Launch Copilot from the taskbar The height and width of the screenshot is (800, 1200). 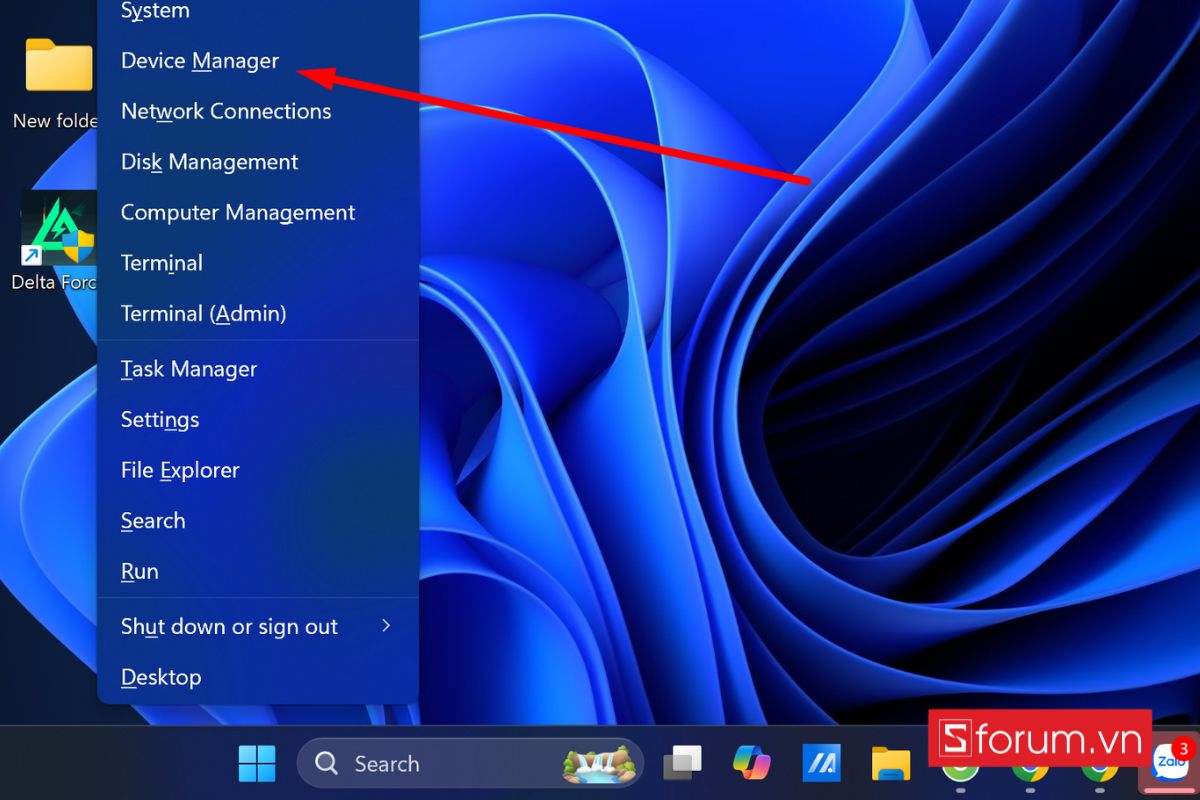tap(752, 764)
